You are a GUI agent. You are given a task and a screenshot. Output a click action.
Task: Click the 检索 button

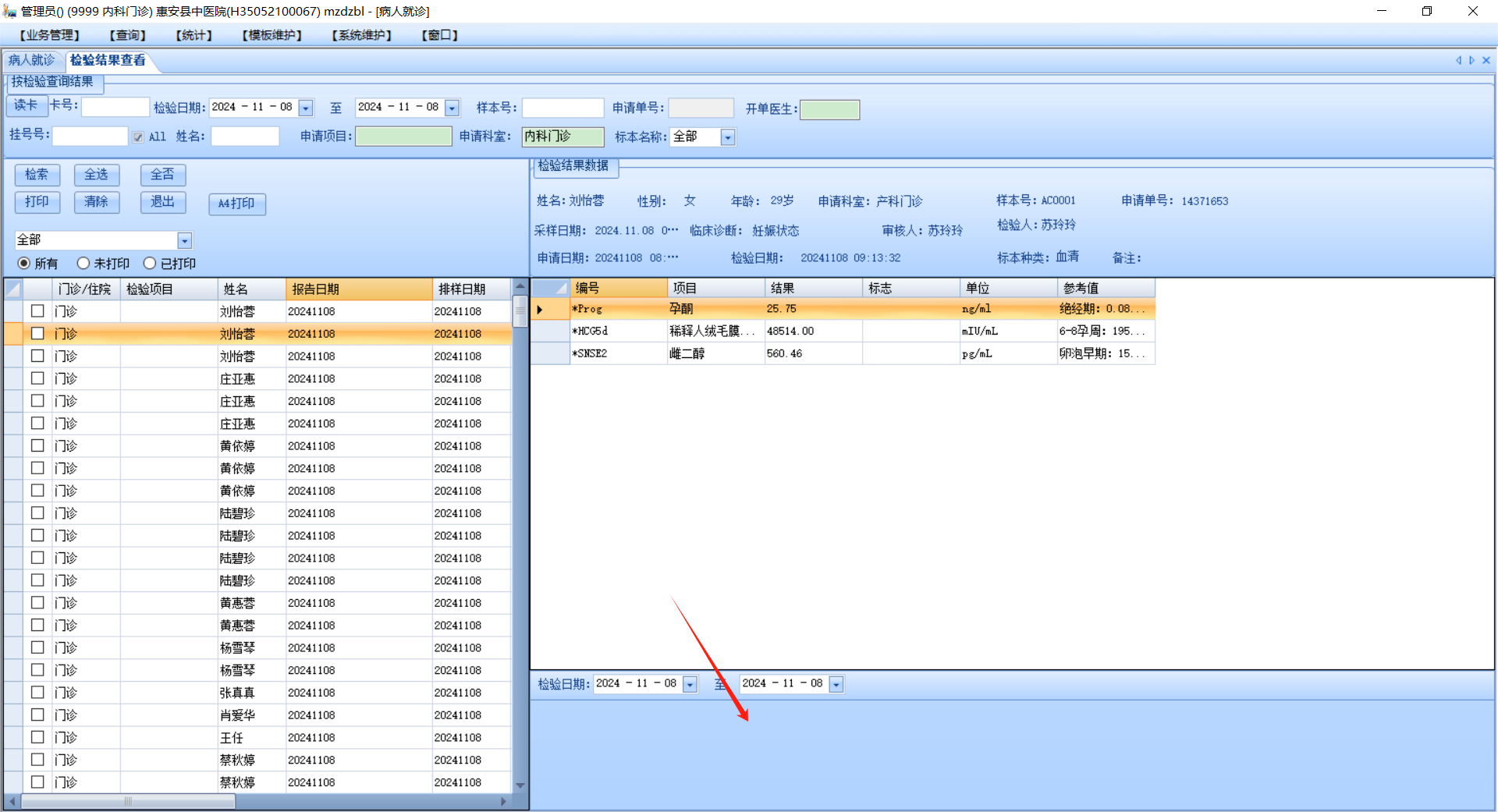tap(37, 175)
